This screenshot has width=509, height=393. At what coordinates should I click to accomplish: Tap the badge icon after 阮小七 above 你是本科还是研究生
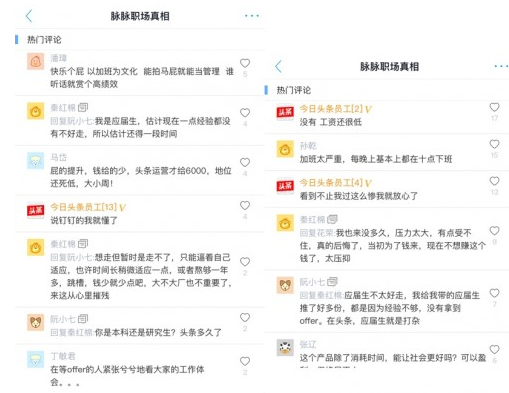point(83,319)
